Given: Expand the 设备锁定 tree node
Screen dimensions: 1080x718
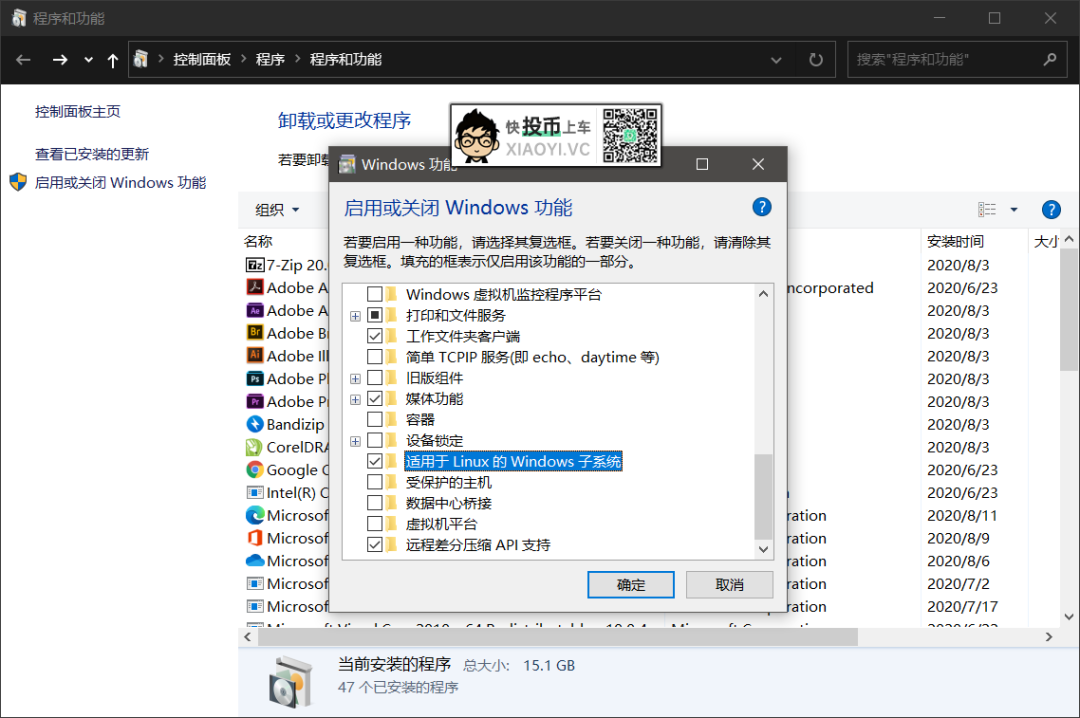Looking at the screenshot, I should pyautogui.click(x=355, y=441).
